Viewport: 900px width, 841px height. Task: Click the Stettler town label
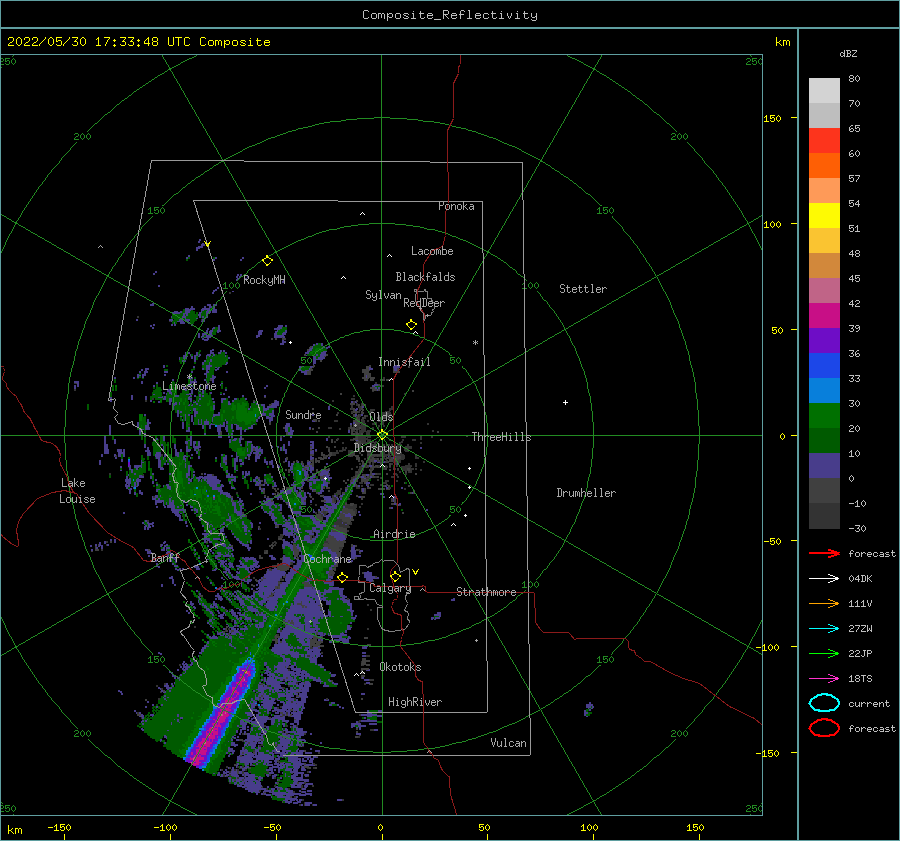click(583, 289)
